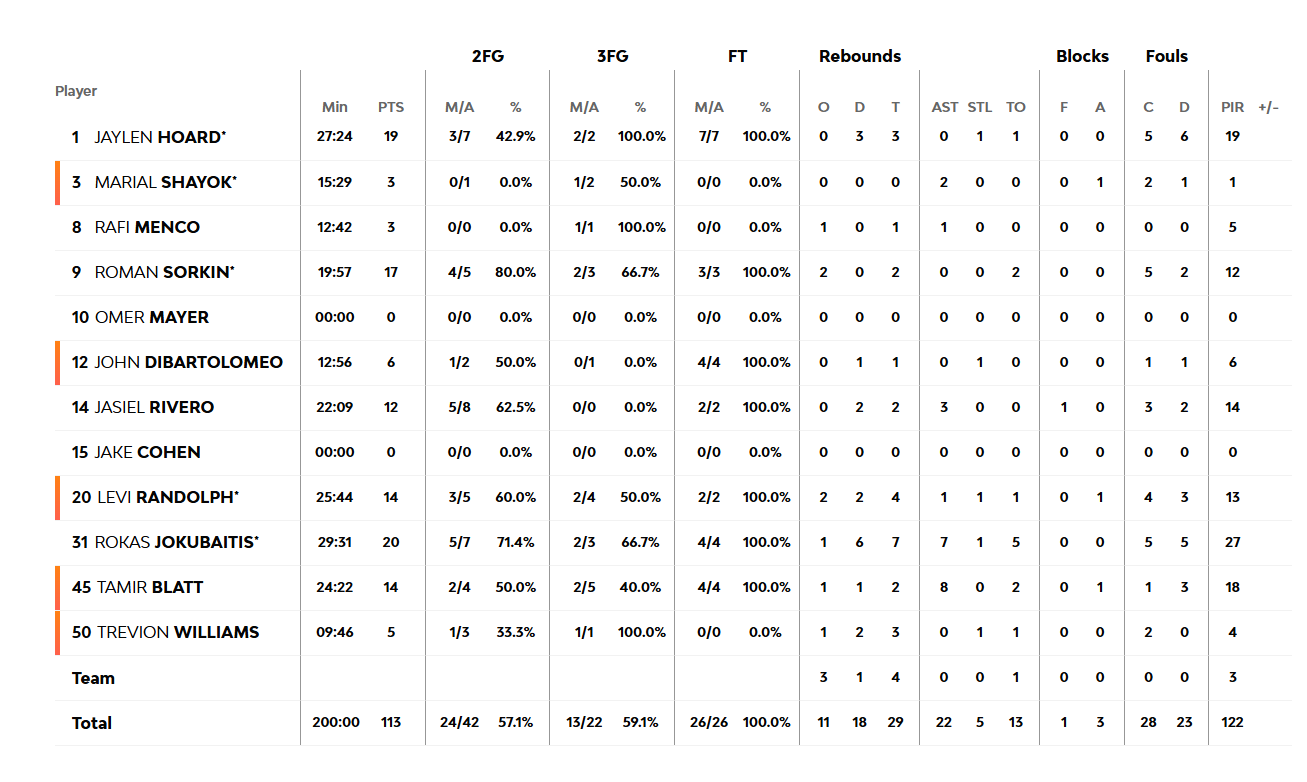Select Trevion Williams' name
Image resolution: width=1307 pixels, height=782 pixels.
point(178,632)
